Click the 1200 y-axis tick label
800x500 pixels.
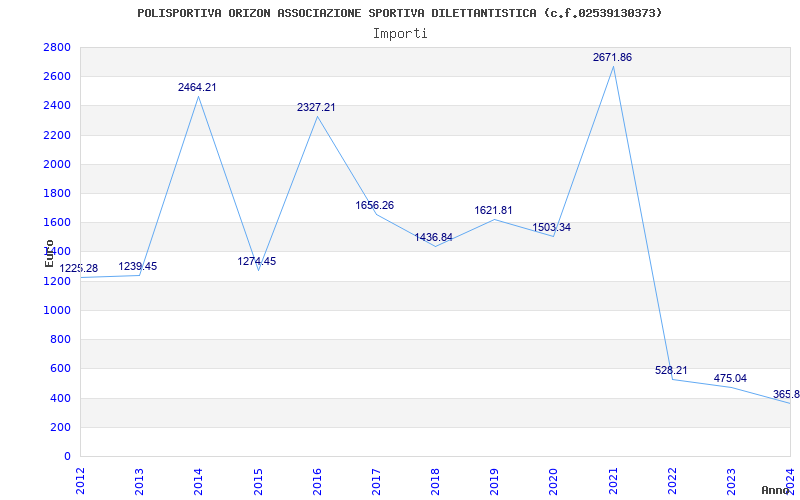click(58, 281)
